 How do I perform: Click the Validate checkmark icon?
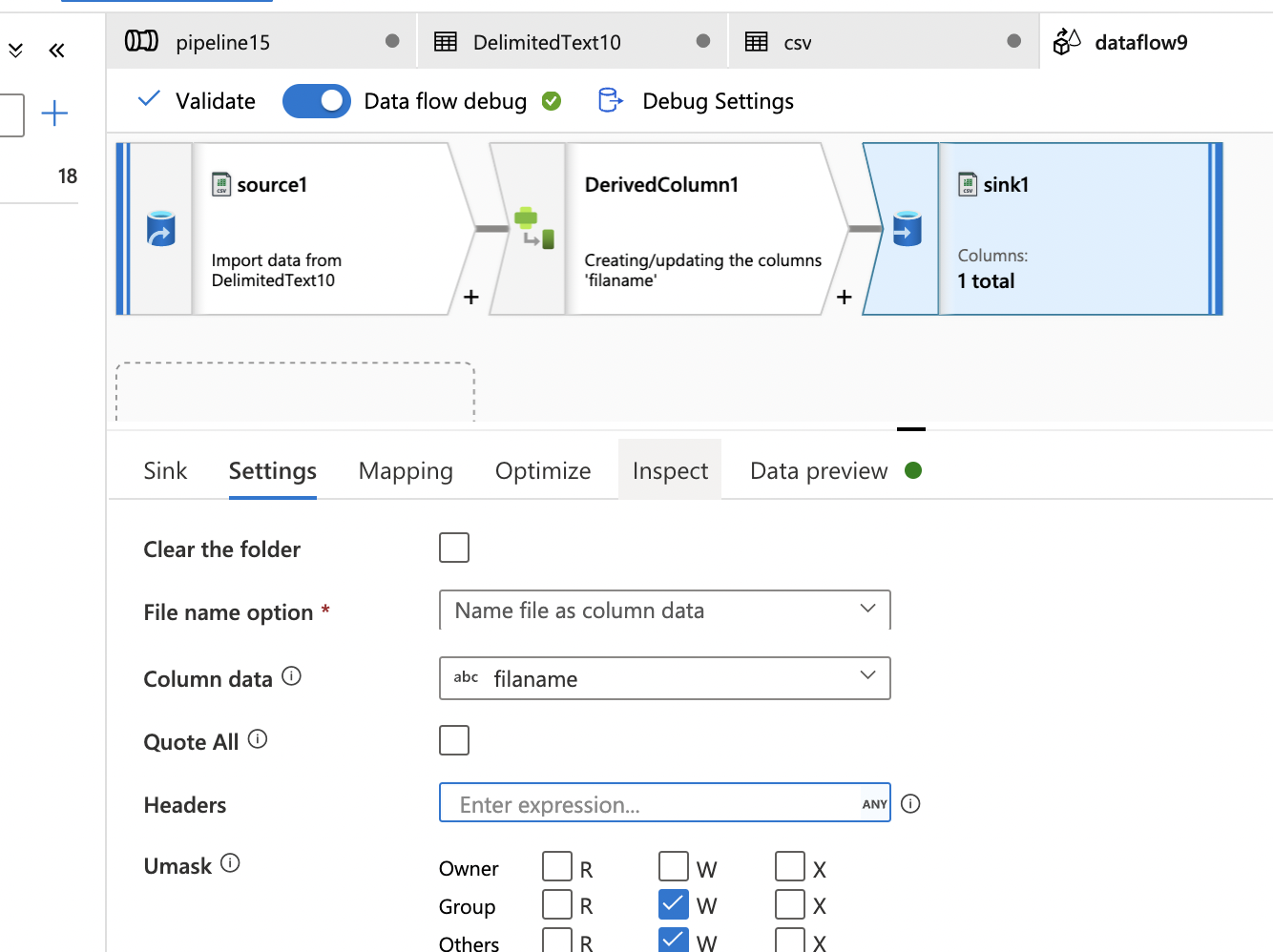149,98
